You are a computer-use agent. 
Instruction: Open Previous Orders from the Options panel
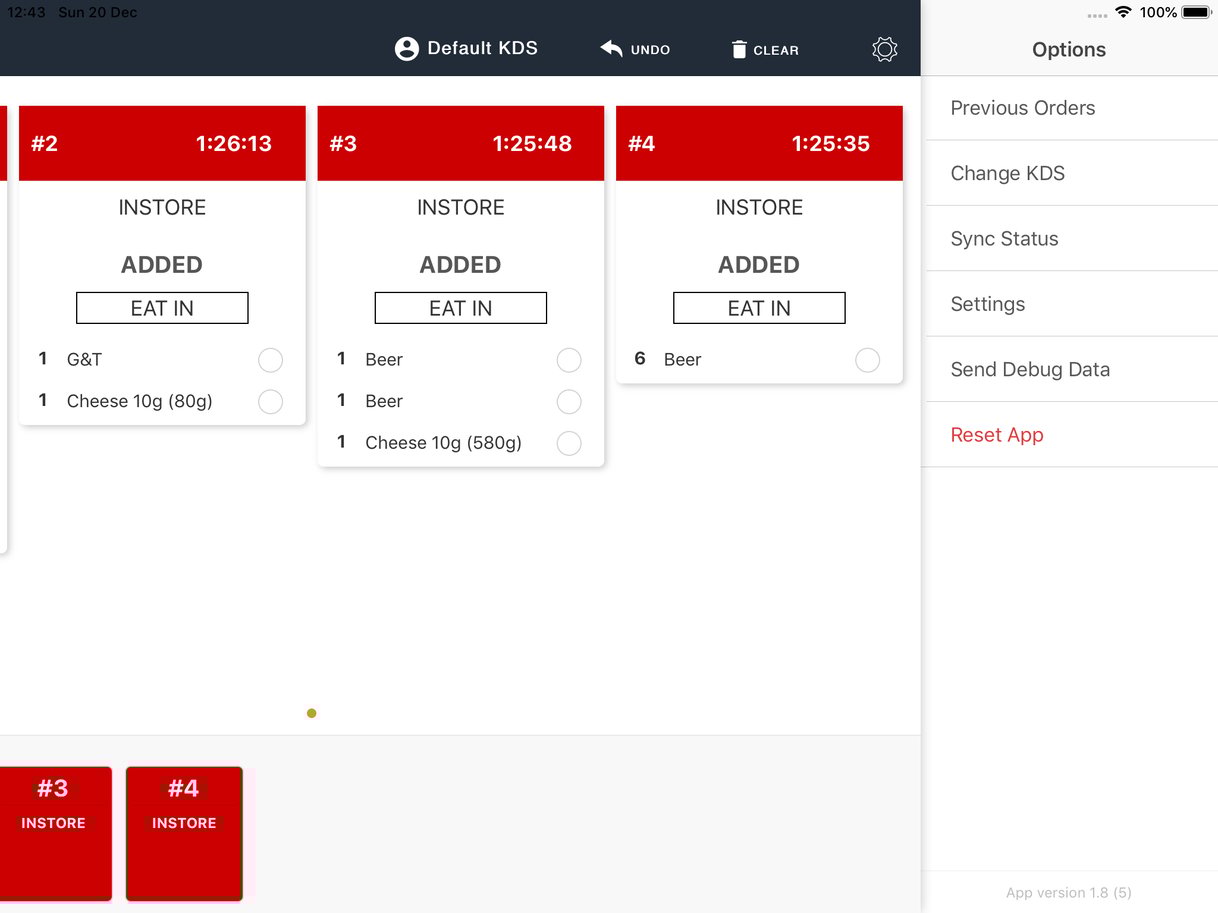click(1022, 108)
